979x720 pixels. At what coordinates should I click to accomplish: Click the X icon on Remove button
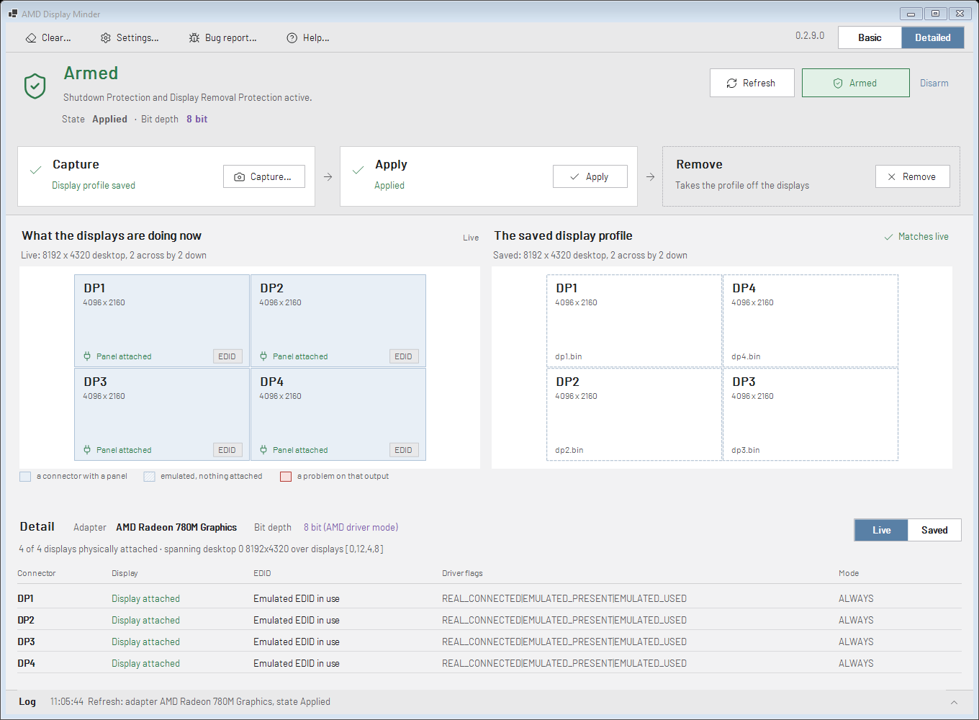892,177
